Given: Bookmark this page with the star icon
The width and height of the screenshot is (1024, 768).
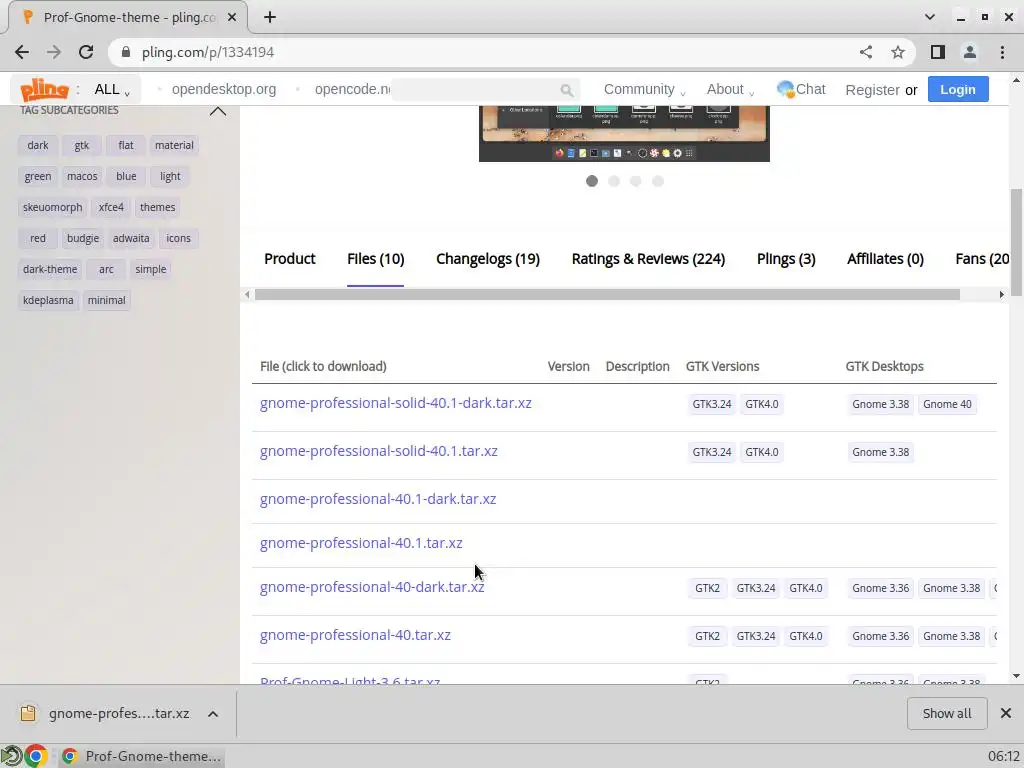Looking at the screenshot, I should coord(898,52).
